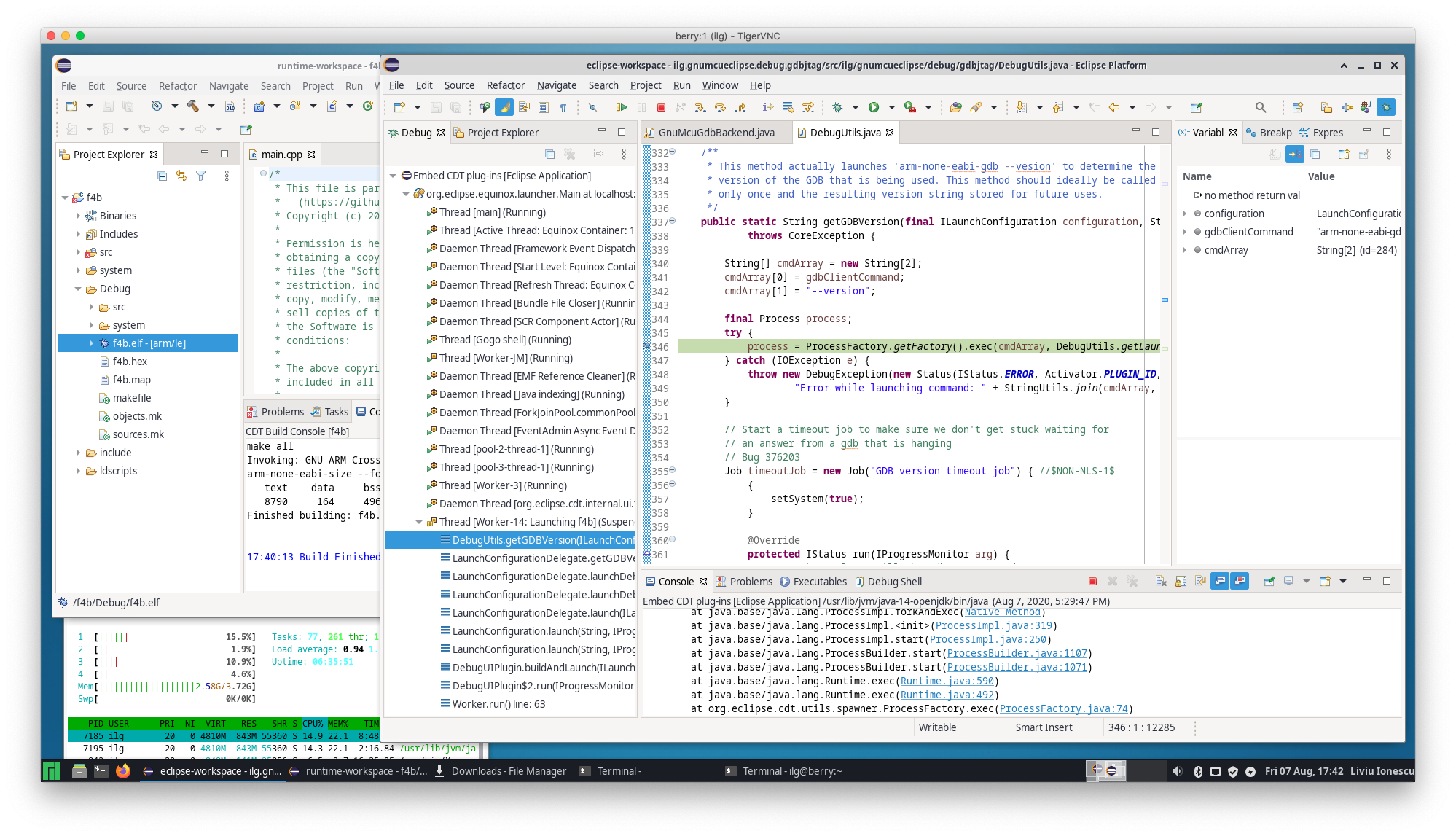This screenshot has height=836, width=1456.
Task: Click the Step Over icon
Action: (720, 107)
